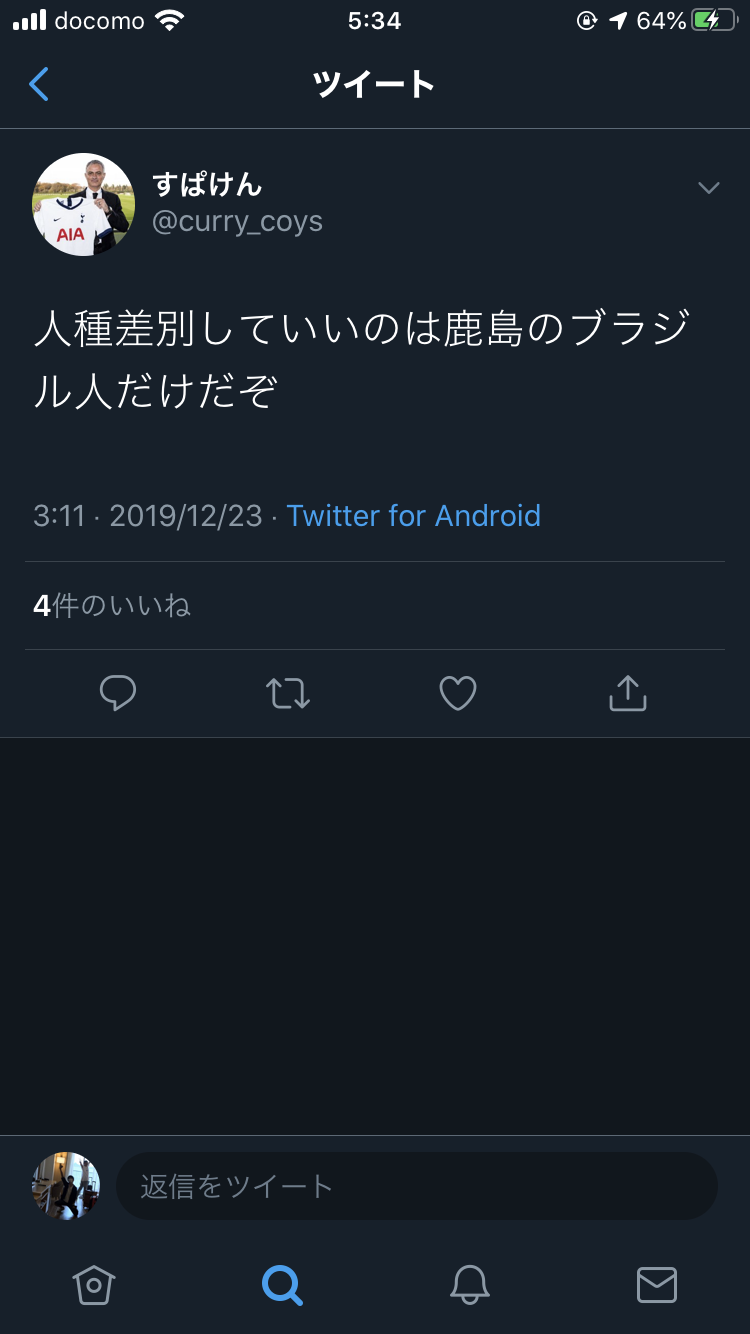Open the reply speech bubble icon
750x1334 pixels.
click(118, 693)
